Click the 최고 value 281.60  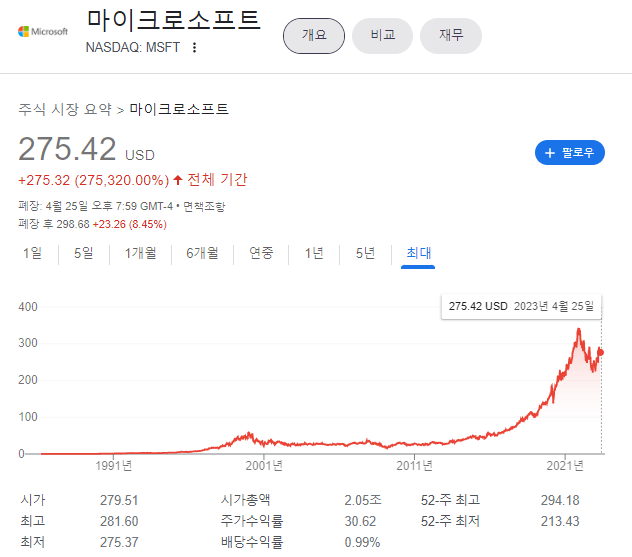coord(119,522)
